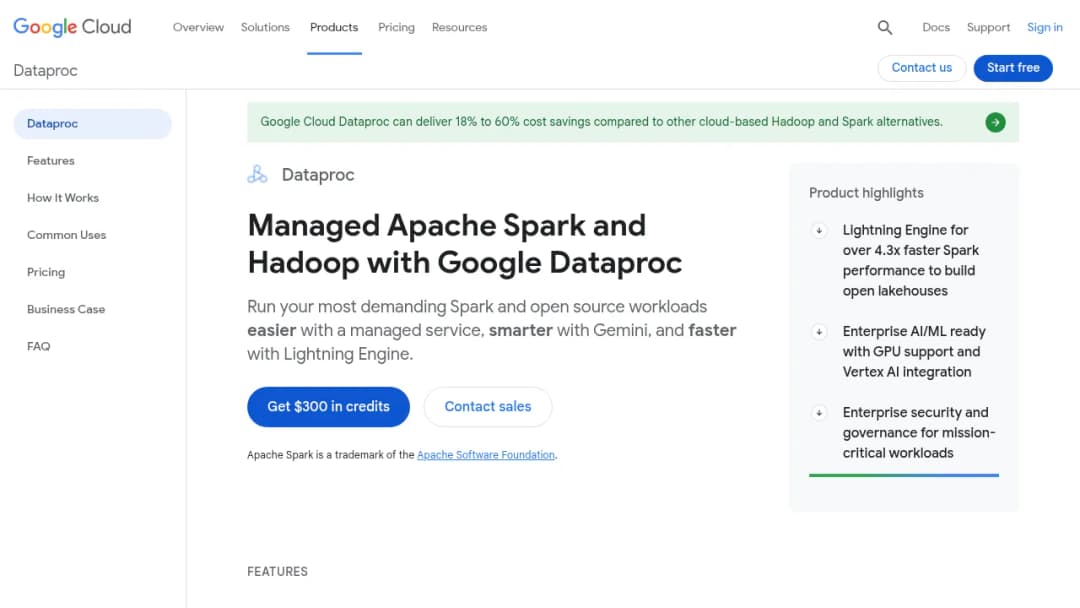Go to the Pricing top nav item
Viewport: 1080px width, 608px height.
396,28
